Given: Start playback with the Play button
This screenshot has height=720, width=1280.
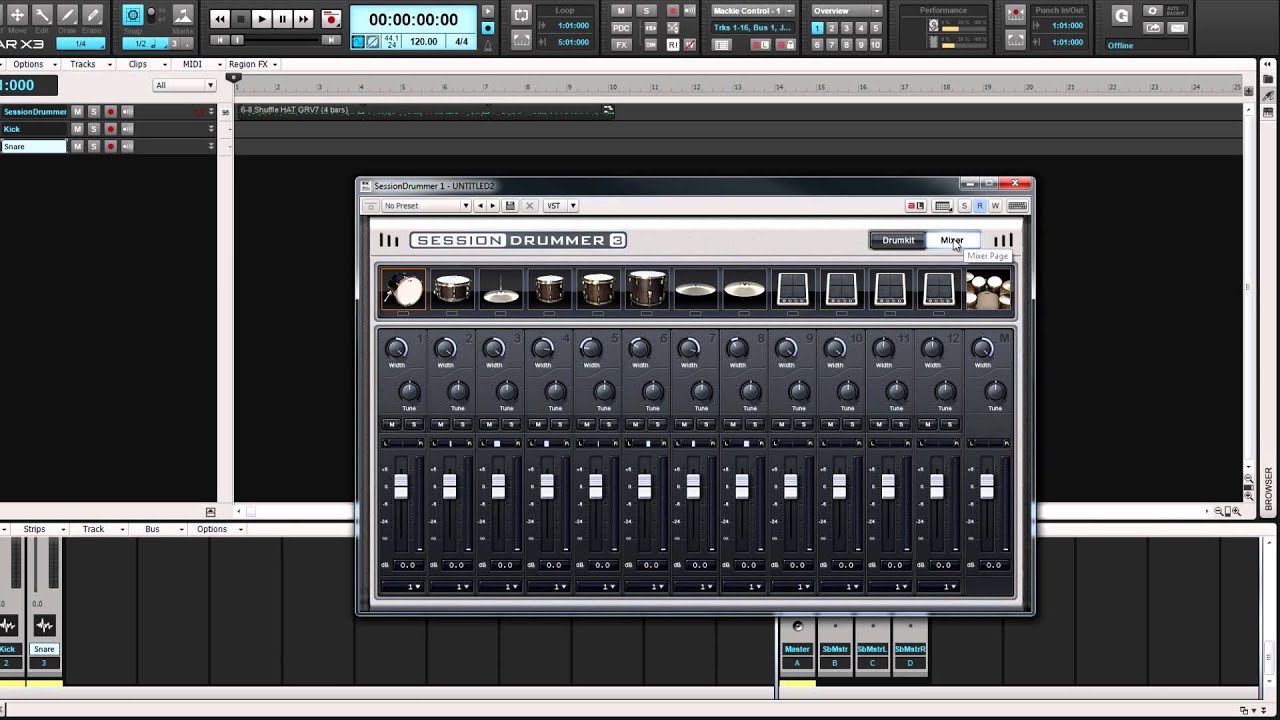Looking at the screenshot, I should point(261,19).
